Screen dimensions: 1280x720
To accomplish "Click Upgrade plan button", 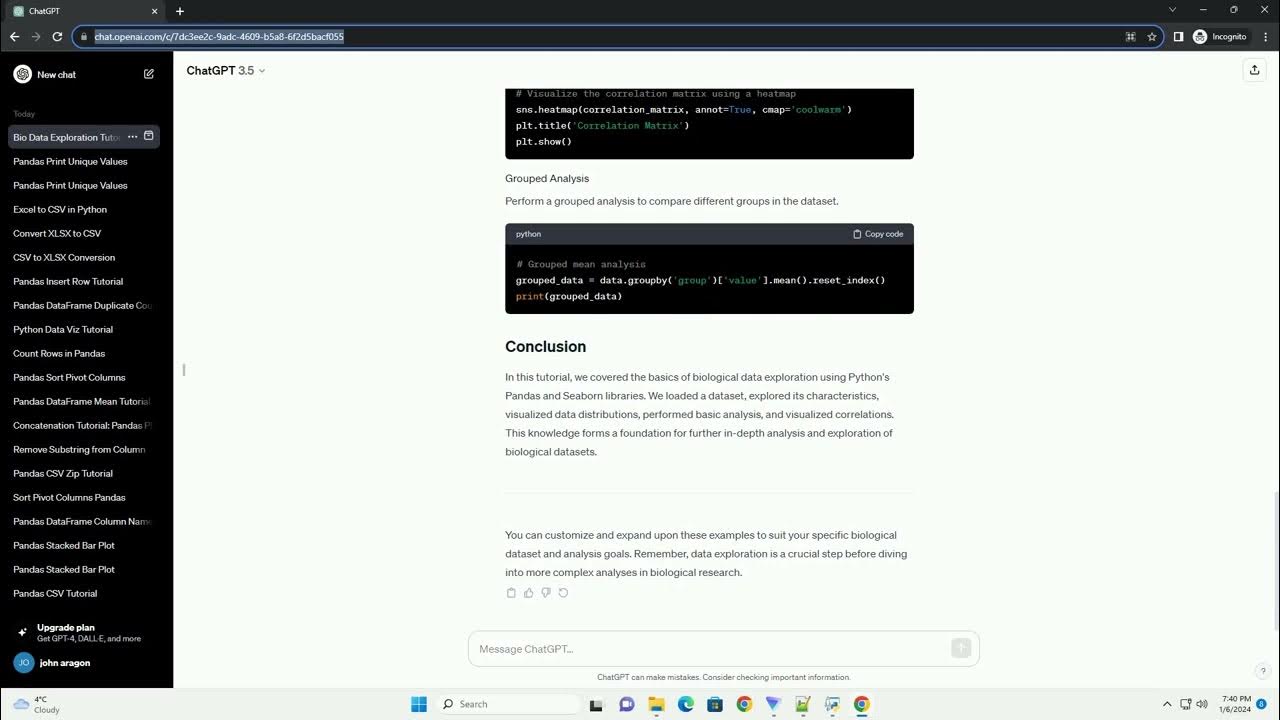I will point(86,632).
